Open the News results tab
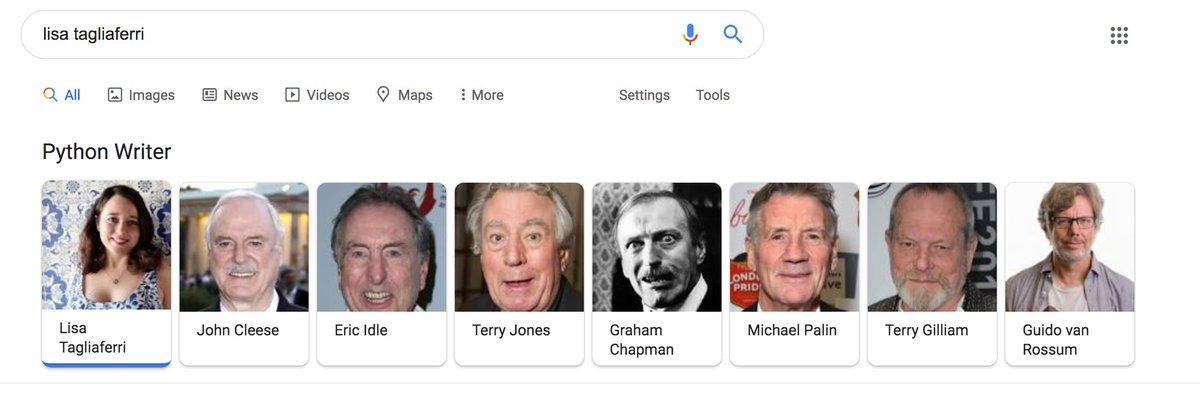The height and width of the screenshot is (402, 1200). tap(230, 95)
